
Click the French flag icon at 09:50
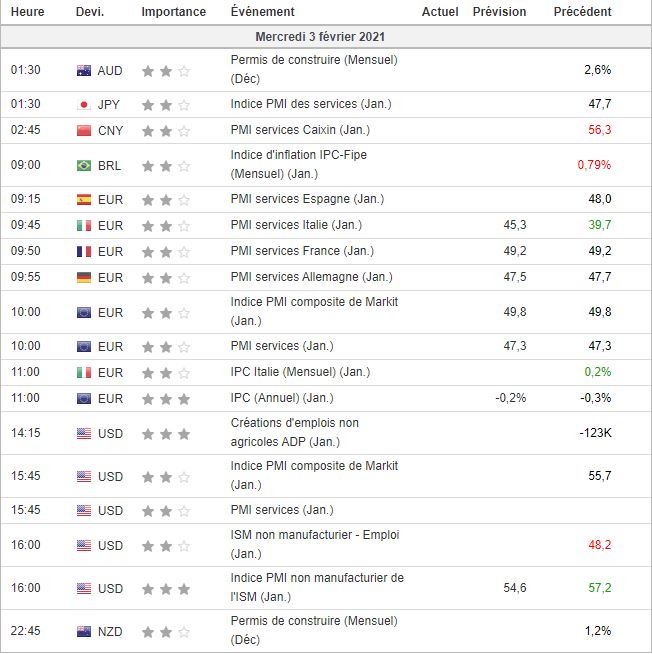(x=84, y=251)
